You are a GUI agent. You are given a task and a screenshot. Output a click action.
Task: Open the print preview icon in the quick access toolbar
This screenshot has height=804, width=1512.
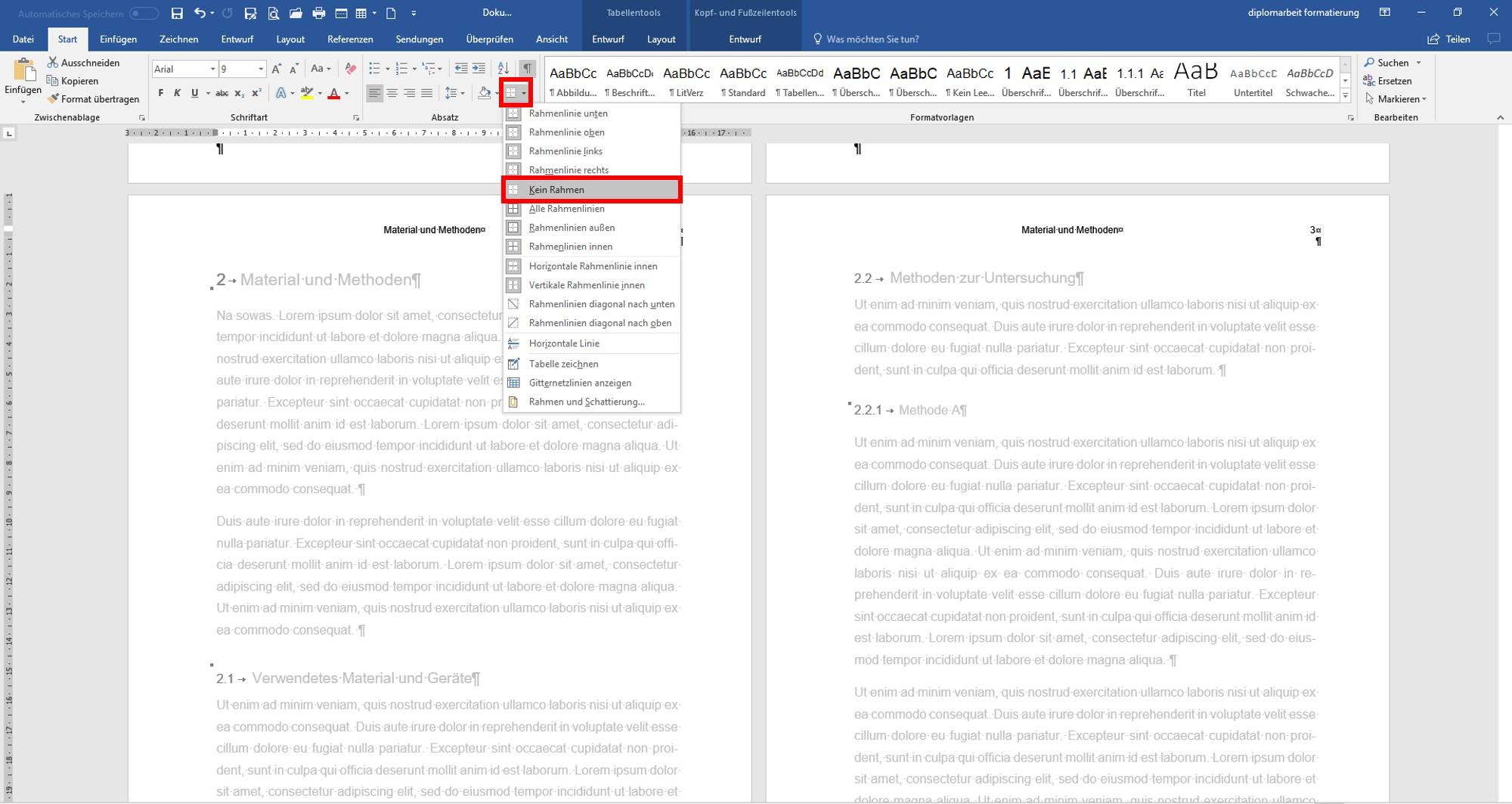coord(273,13)
